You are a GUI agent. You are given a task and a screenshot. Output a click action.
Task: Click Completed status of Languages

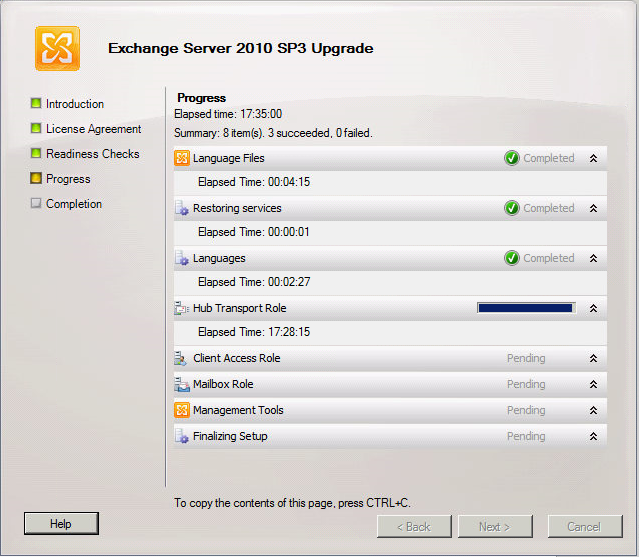click(x=549, y=258)
